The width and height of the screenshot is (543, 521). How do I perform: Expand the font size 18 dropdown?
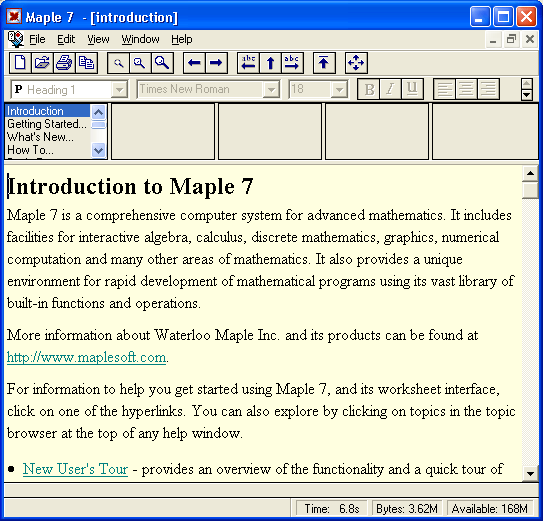point(339,90)
